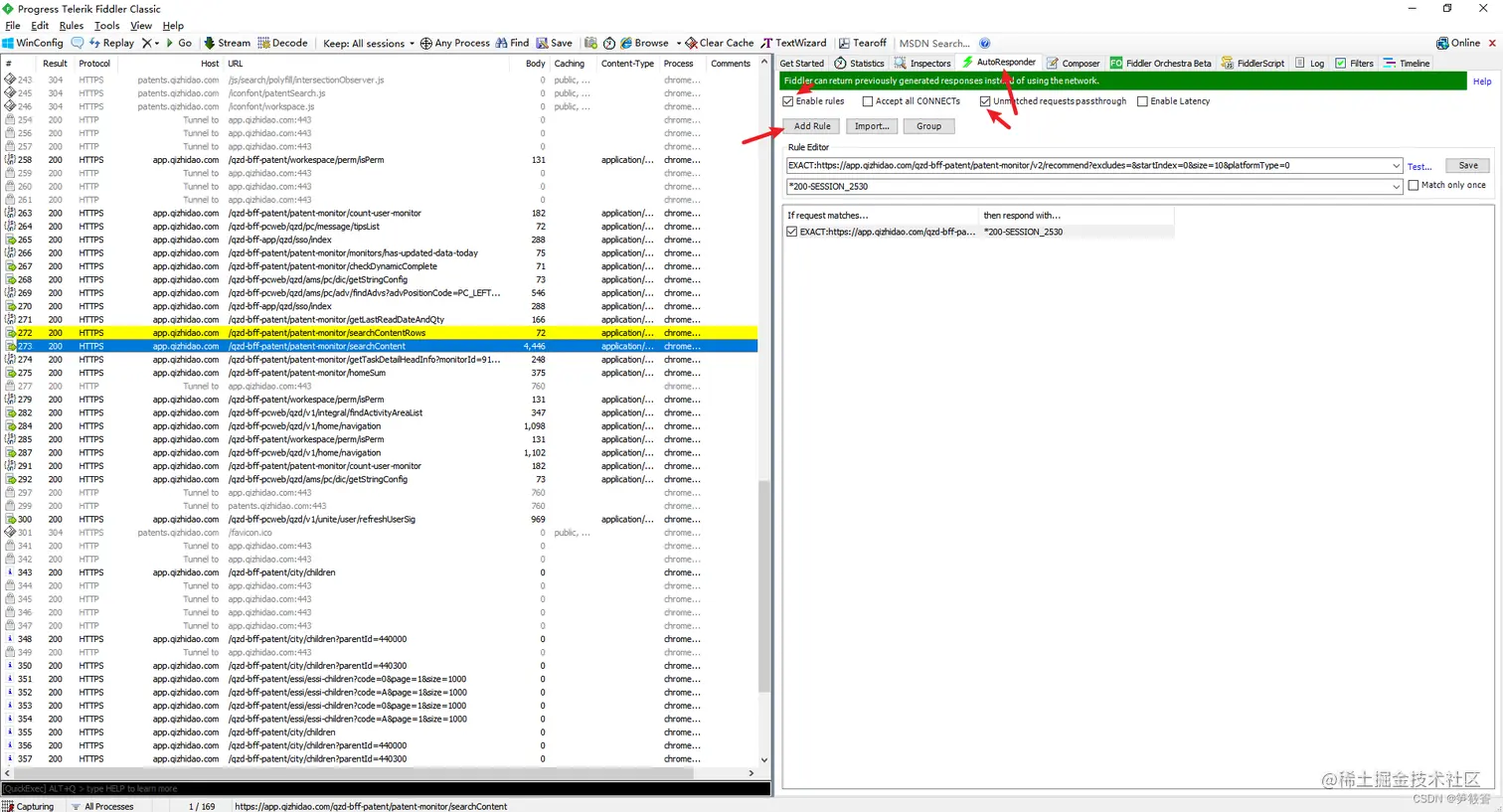Click the comment bubble toolbar icon
Image resolution: width=1503 pixels, height=812 pixels.
click(77, 43)
